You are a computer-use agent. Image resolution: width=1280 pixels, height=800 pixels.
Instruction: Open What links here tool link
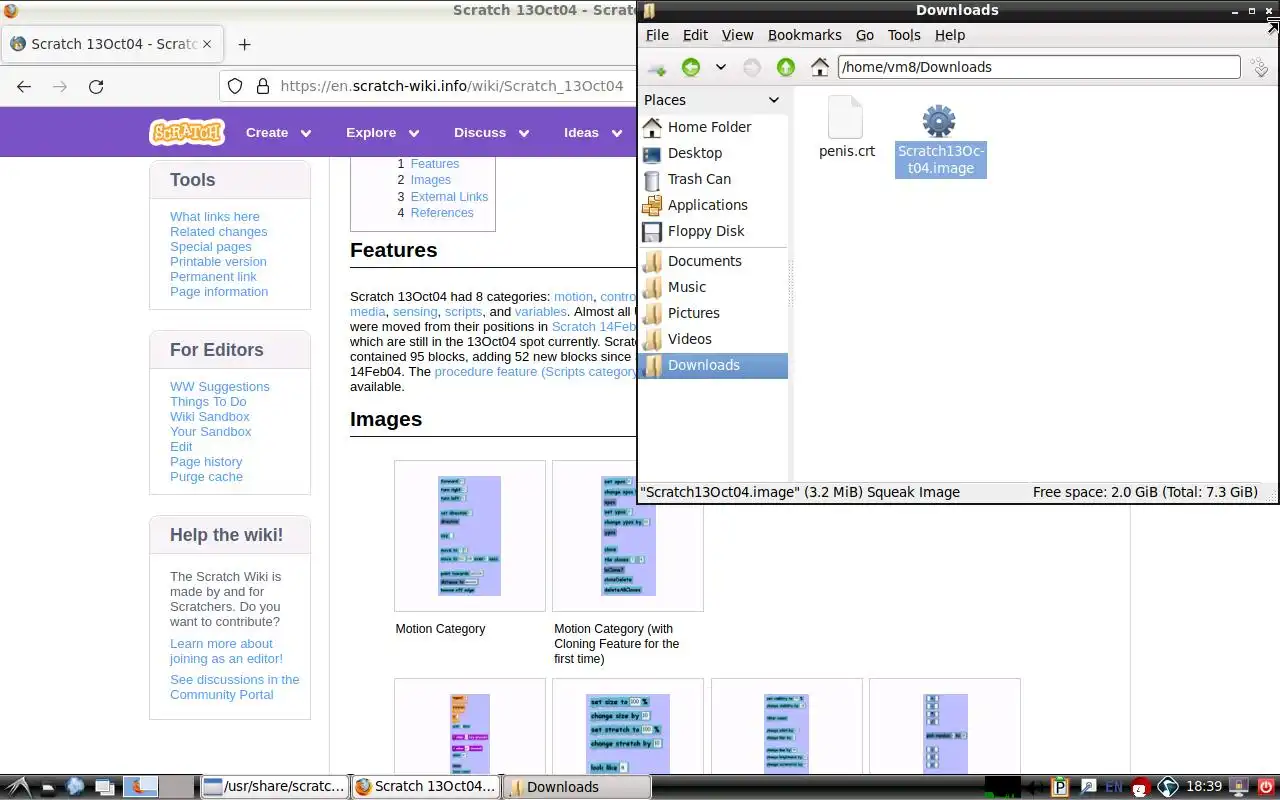pyautogui.click(x=214, y=216)
